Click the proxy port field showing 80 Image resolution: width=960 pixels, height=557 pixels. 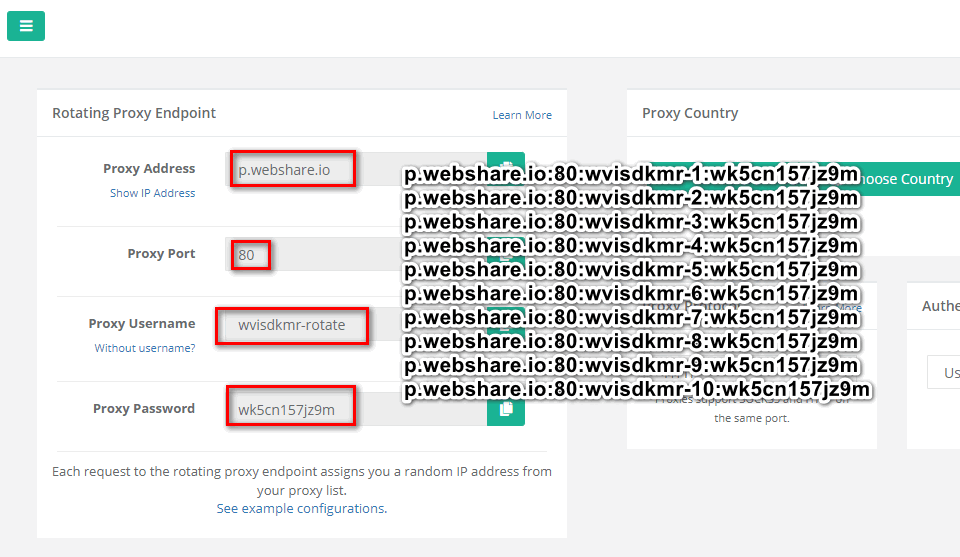coord(356,255)
